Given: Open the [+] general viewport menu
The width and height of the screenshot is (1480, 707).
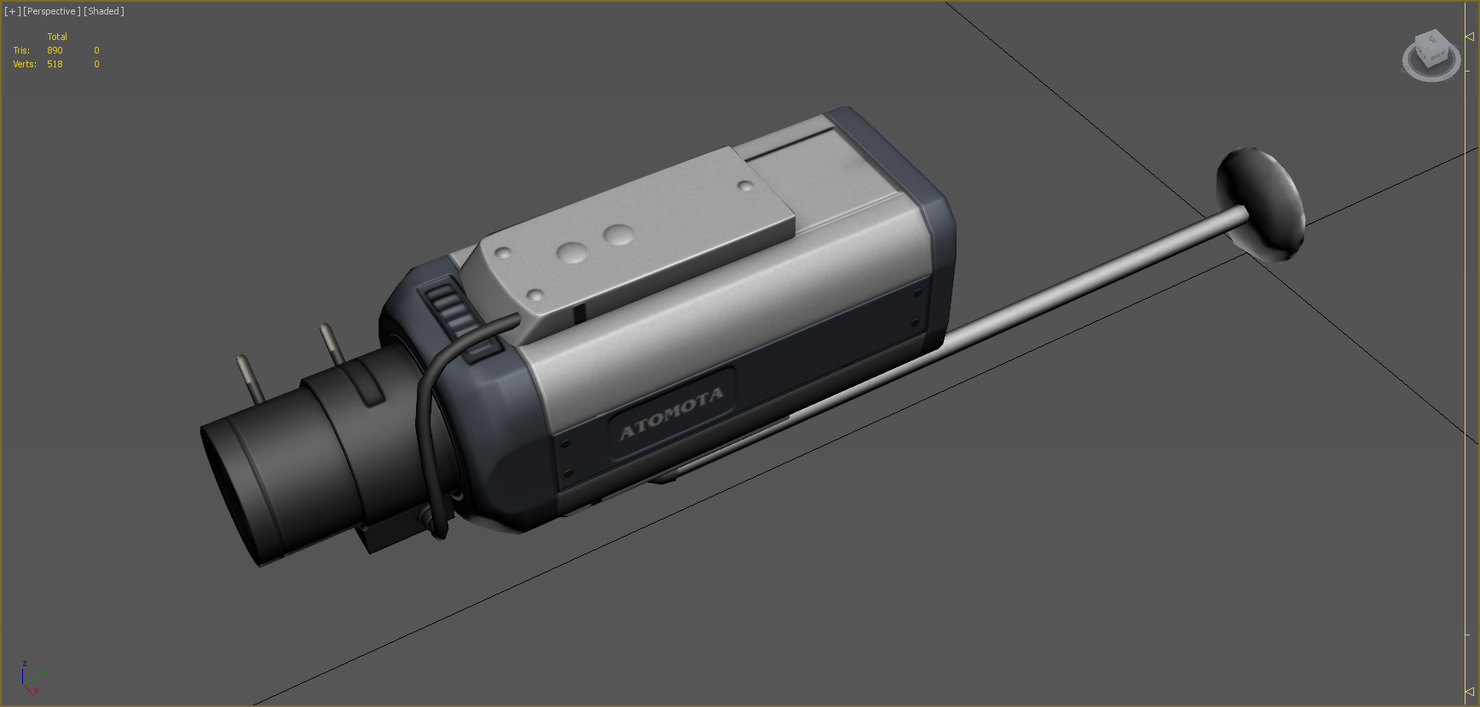Looking at the screenshot, I should pos(11,11).
